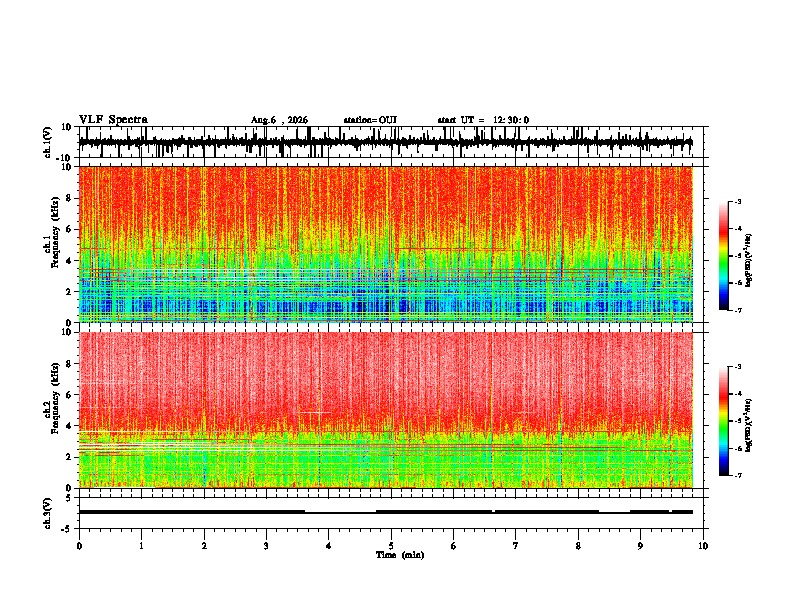Click the "station=OUI" header label
This screenshot has height=612, width=792.
370,120
